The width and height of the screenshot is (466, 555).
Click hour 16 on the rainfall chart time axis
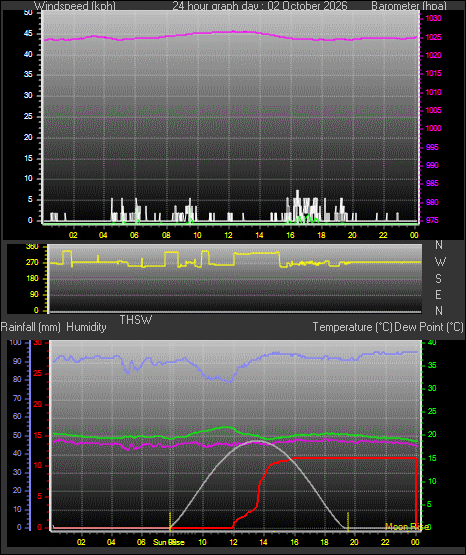pos(294,542)
